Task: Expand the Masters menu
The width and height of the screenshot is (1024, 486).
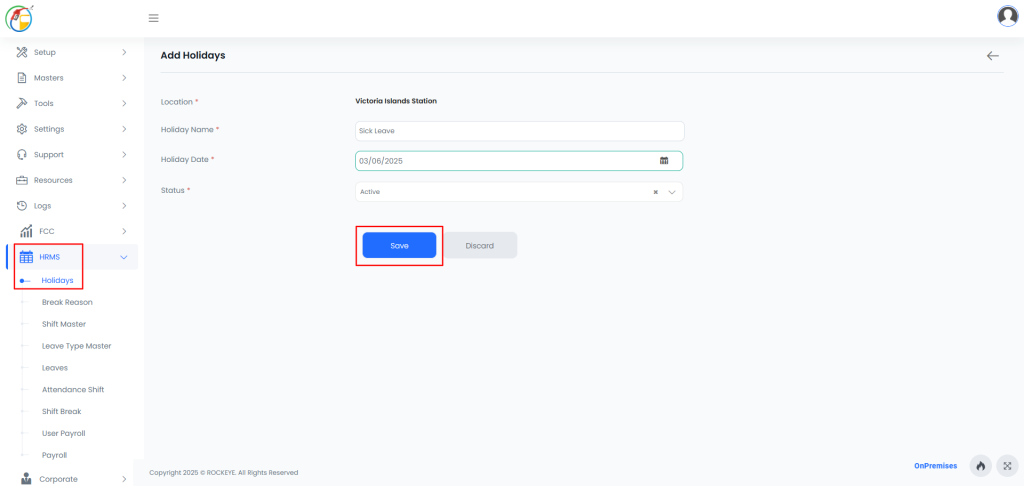Action: click(72, 78)
